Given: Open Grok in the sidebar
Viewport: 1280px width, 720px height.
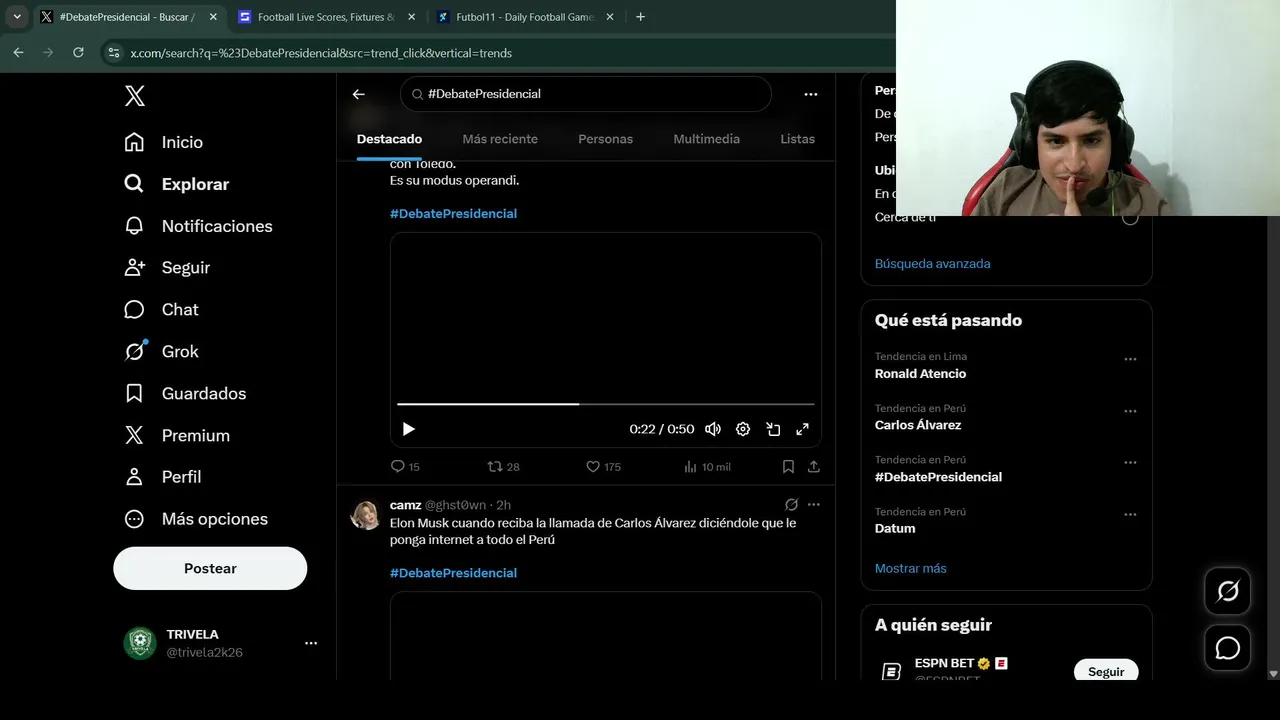Looking at the screenshot, I should point(161,352).
